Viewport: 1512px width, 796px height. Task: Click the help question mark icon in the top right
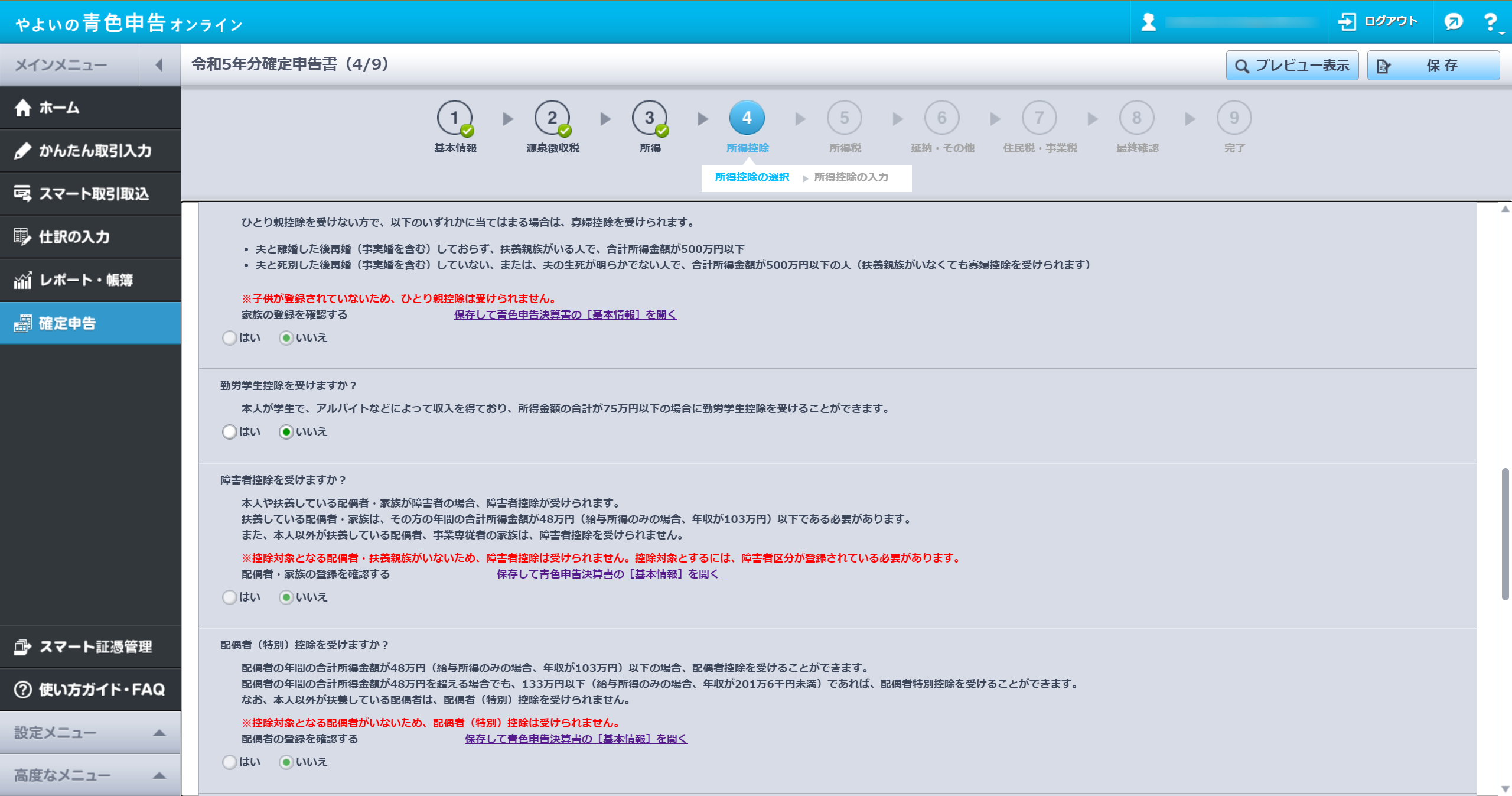click(x=1491, y=22)
